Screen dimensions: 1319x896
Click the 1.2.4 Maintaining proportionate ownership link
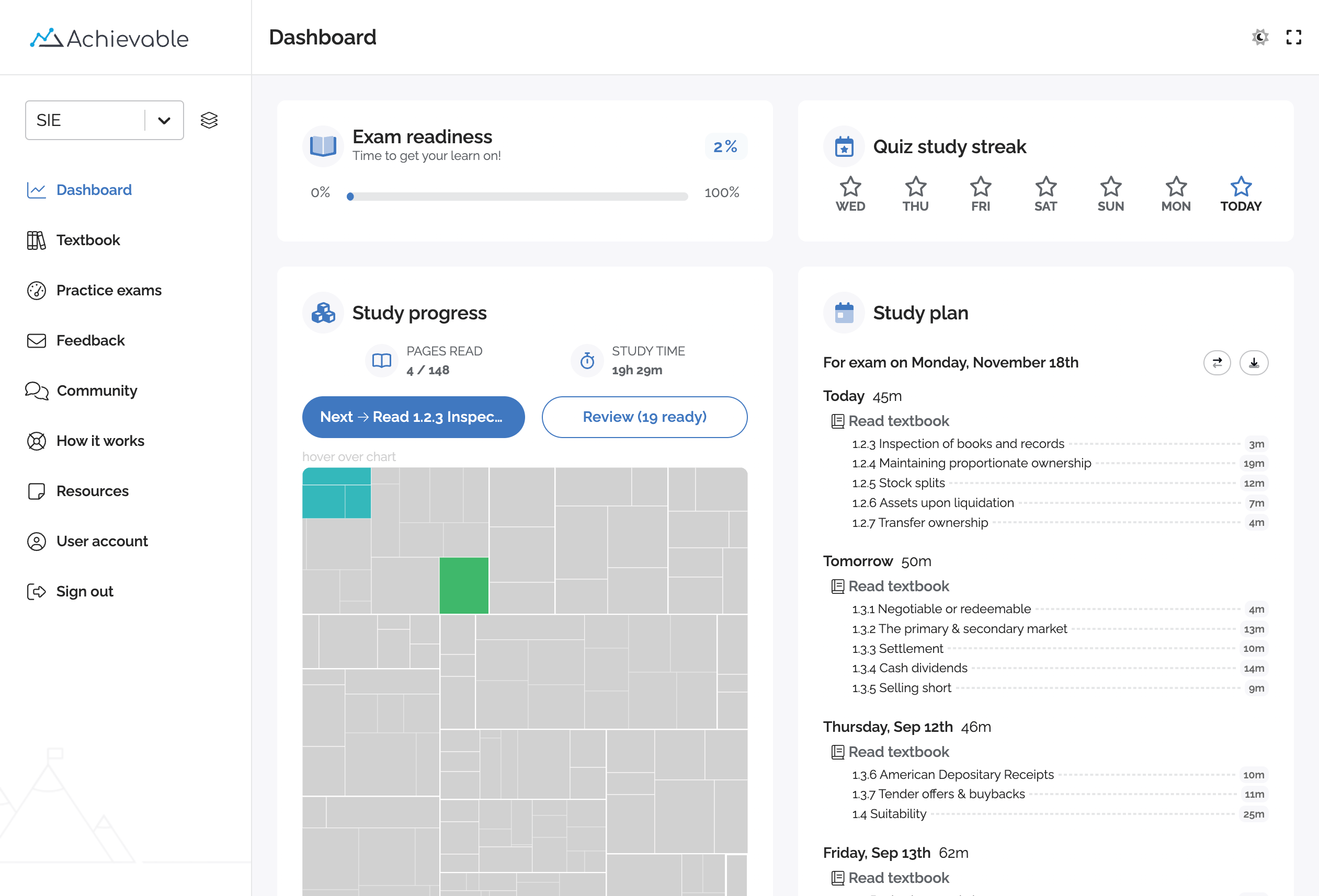point(971,463)
